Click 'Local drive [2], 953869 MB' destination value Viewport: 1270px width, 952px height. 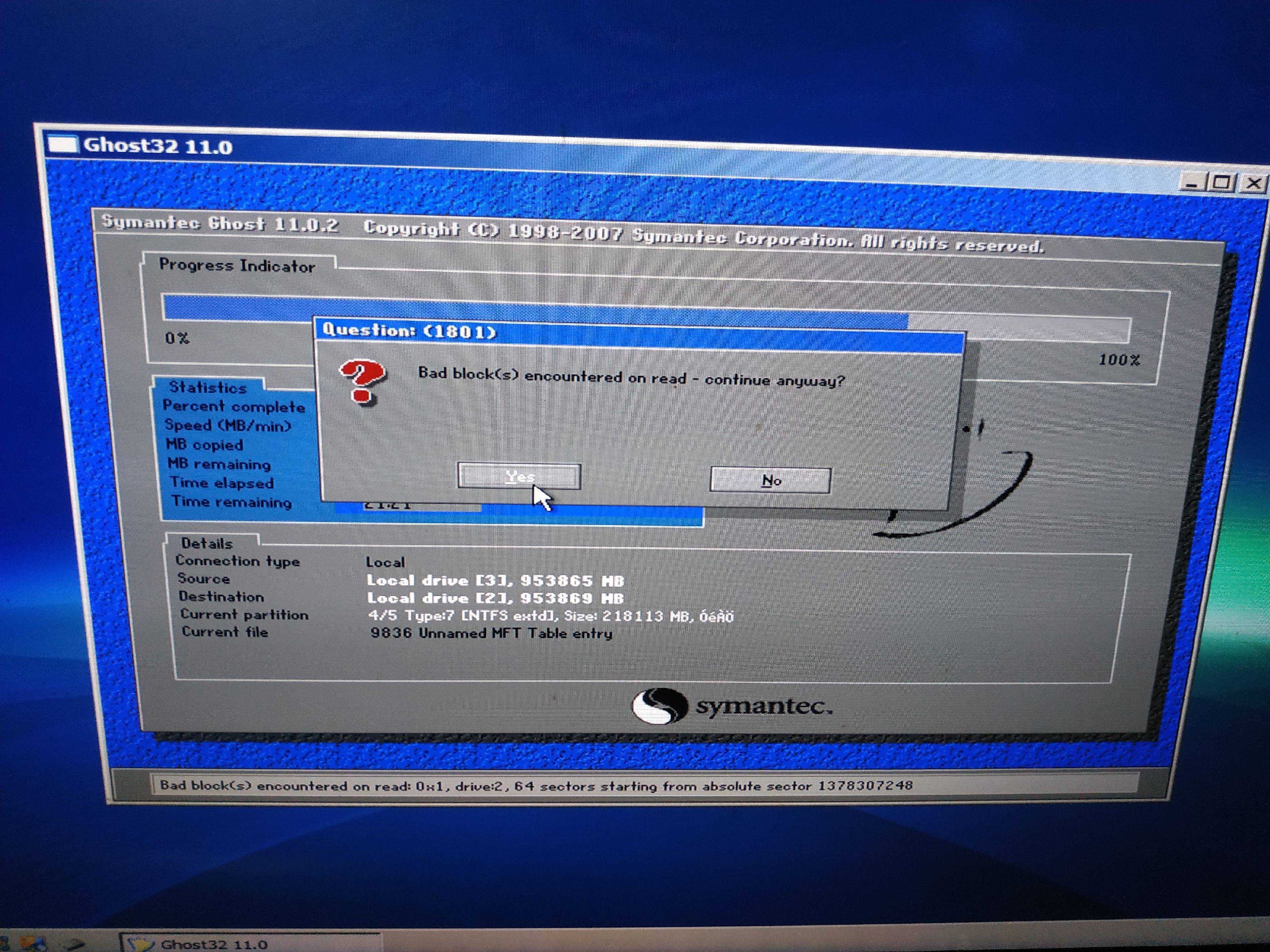tap(495, 598)
